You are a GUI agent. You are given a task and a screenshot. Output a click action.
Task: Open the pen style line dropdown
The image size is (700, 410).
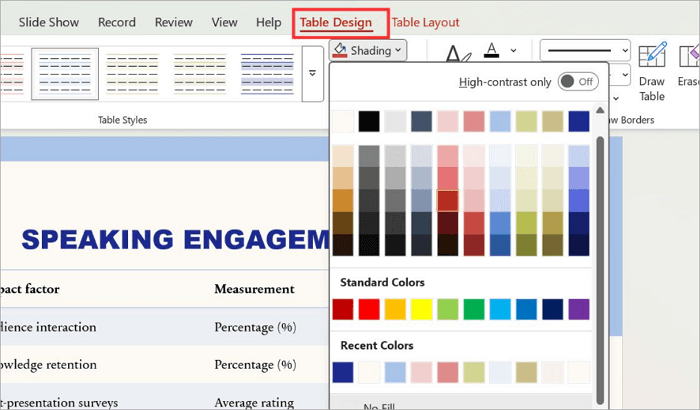585,50
